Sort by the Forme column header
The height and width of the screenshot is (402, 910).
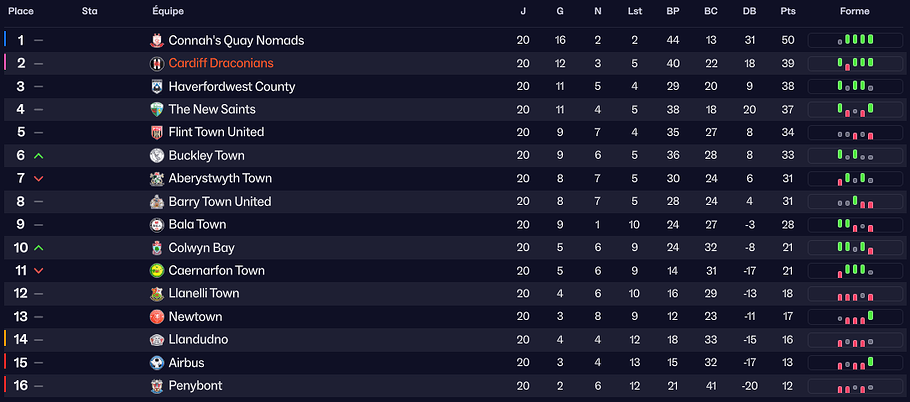click(854, 12)
